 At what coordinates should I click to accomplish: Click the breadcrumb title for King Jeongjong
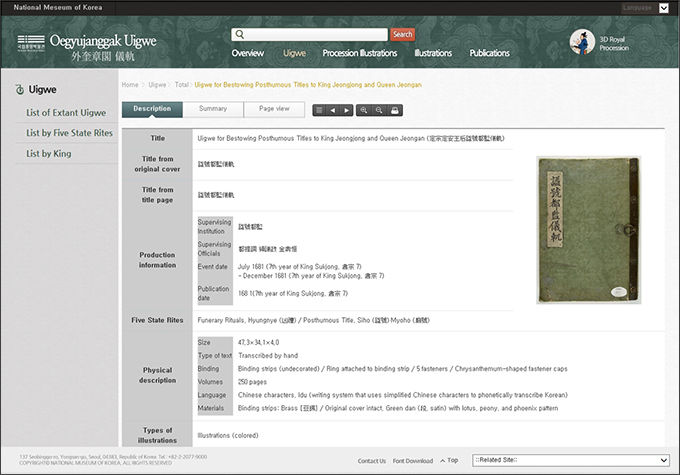click(308, 85)
